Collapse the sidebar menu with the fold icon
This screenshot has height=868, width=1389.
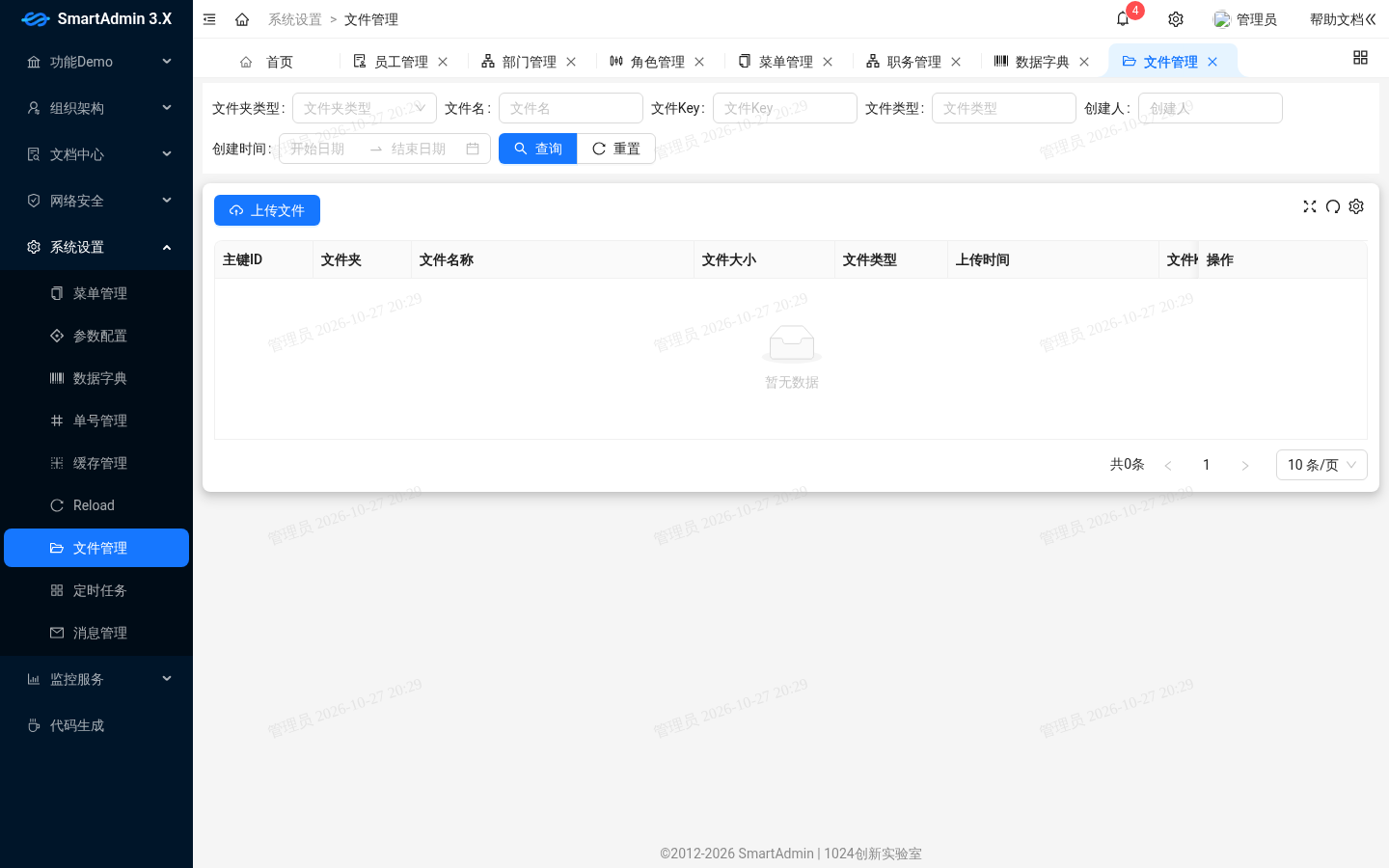coord(209,19)
